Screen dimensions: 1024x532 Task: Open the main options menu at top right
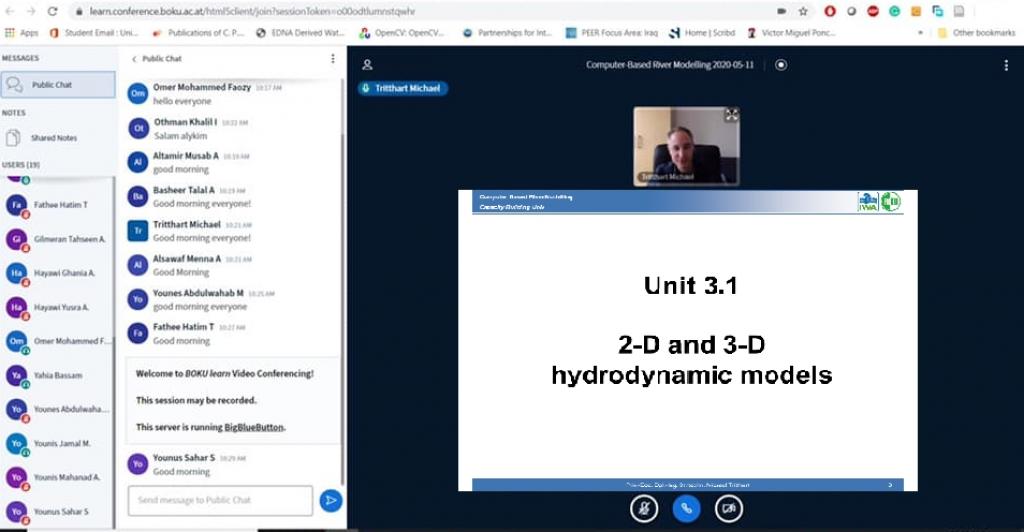(1006, 65)
